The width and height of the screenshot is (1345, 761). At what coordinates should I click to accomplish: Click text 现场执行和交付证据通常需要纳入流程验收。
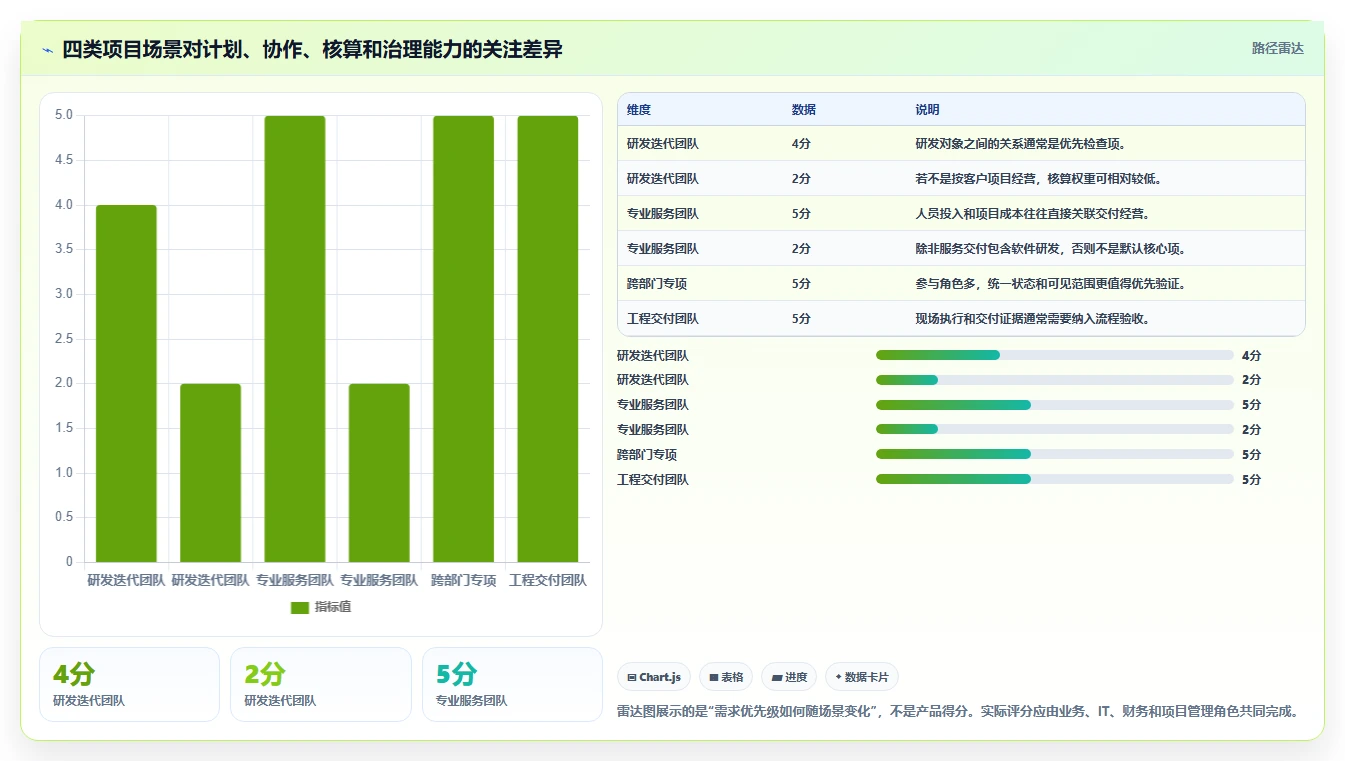pos(1033,319)
